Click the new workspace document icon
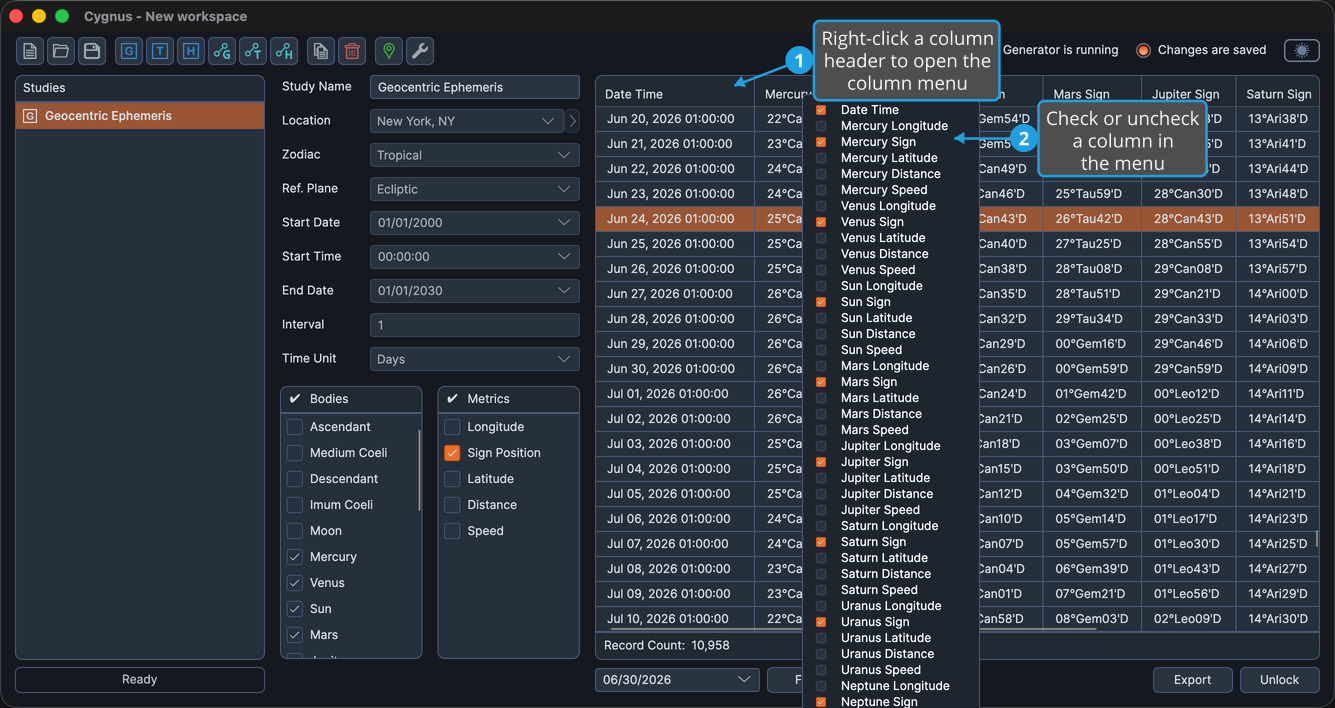The width and height of the screenshot is (1335, 708). click(30, 51)
